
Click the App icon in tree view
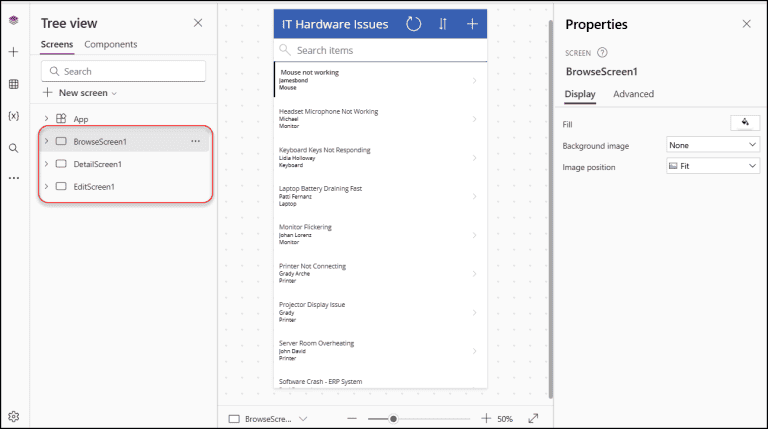[61, 119]
